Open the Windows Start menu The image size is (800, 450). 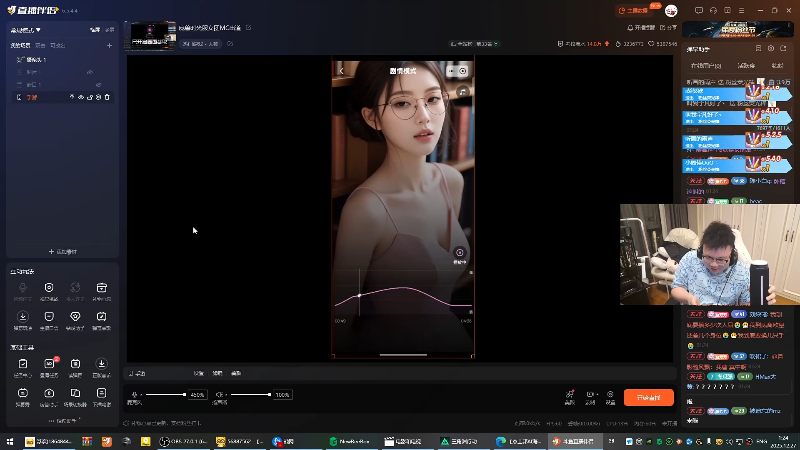(10, 441)
